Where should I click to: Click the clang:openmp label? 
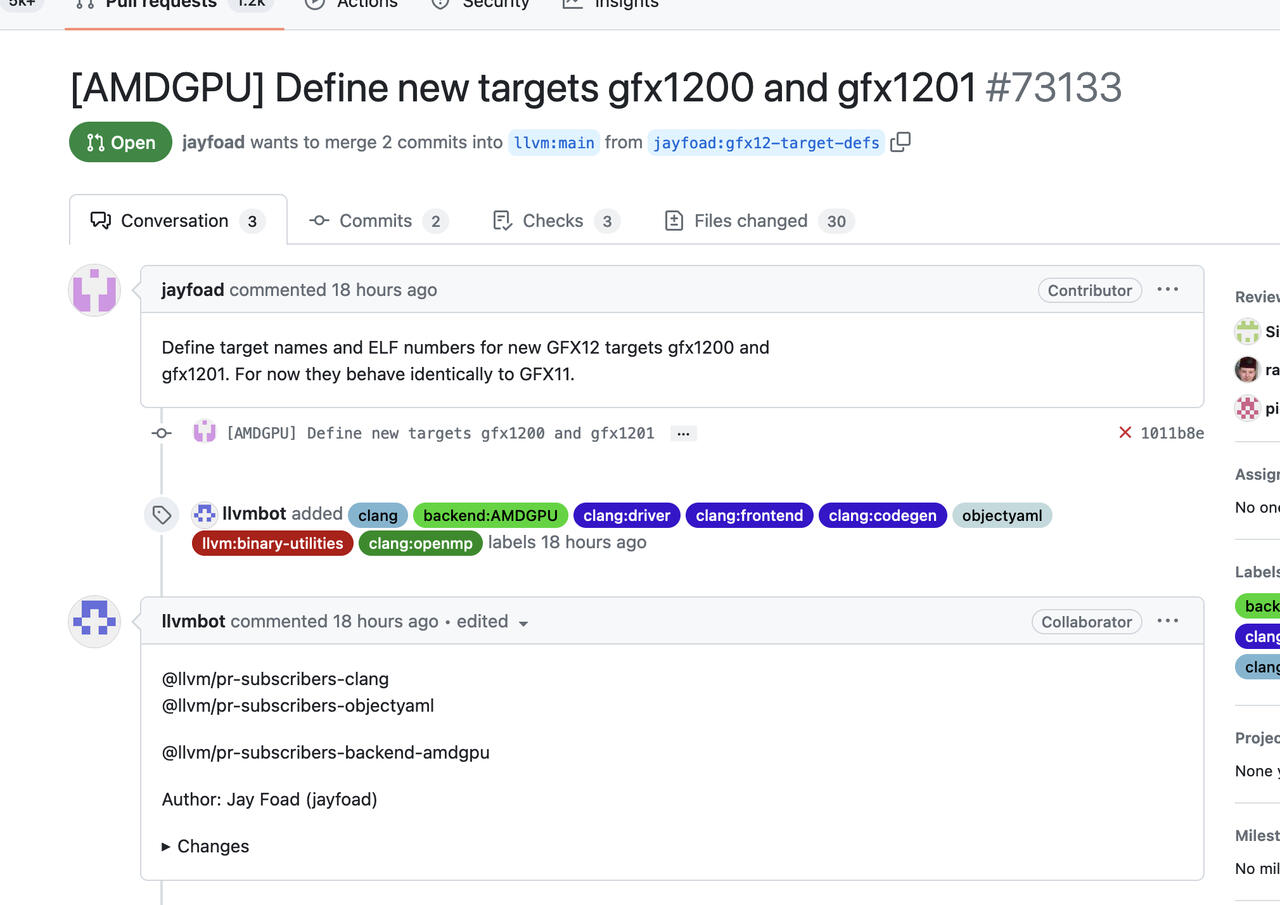click(420, 543)
